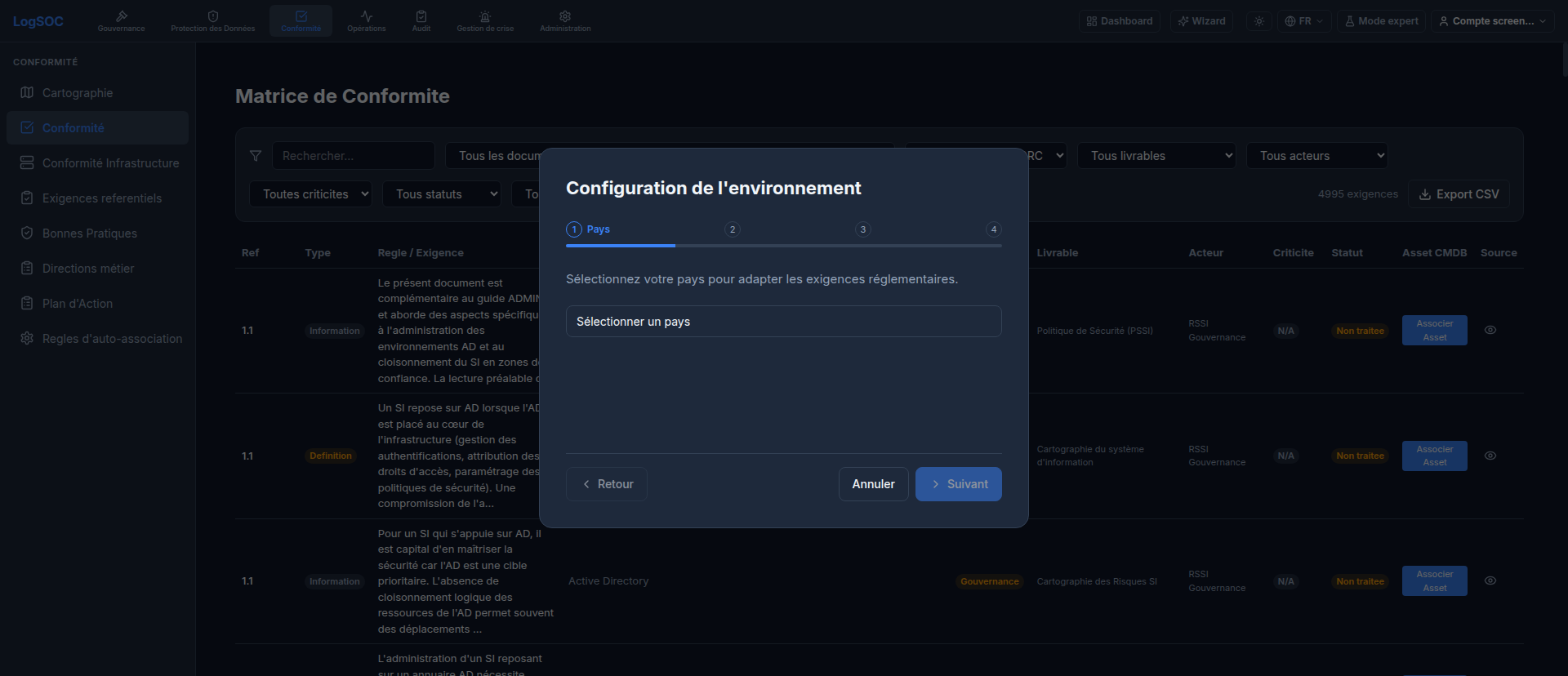
Task: Click in the Rechercher search field
Action: (x=353, y=156)
